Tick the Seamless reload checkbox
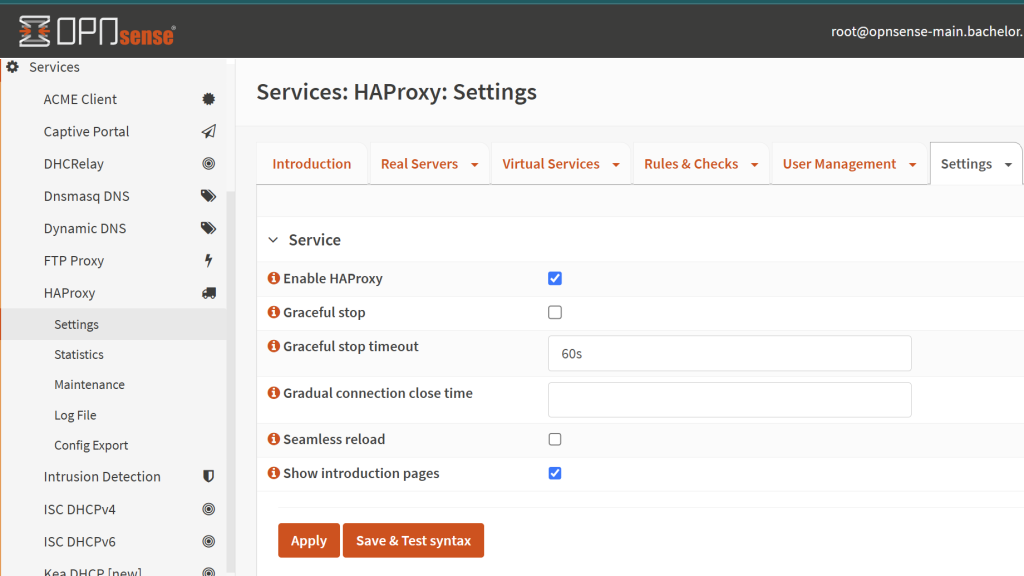This screenshot has height=576, width=1024. click(x=555, y=440)
